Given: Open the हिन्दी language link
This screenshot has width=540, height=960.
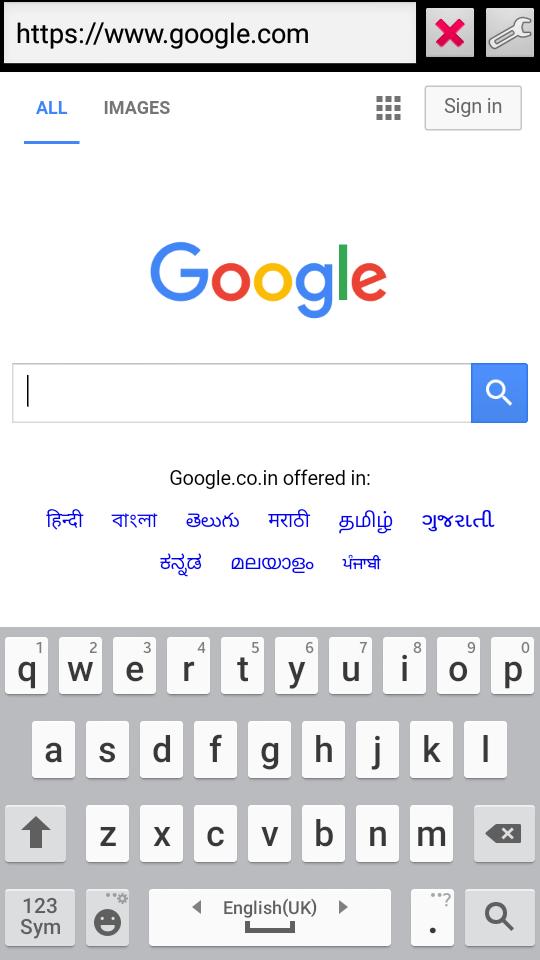Looking at the screenshot, I should pyautogui.click(x=64, y=520).
